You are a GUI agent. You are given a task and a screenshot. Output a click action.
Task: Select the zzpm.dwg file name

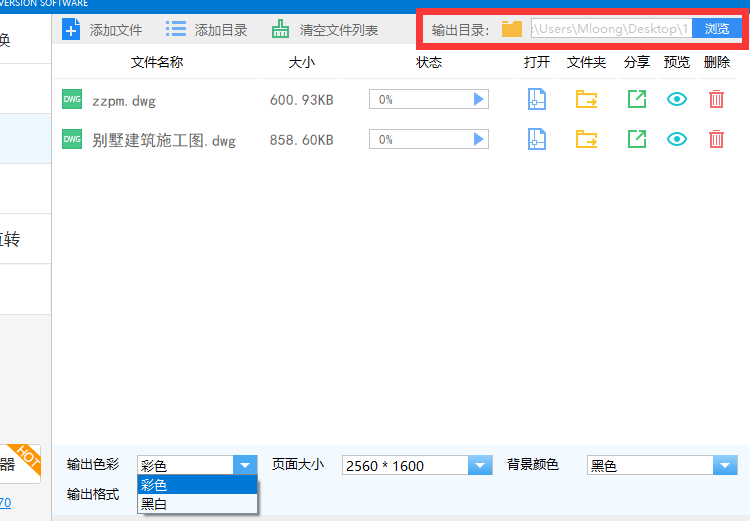pyautogui.click(x=124, y=101)
